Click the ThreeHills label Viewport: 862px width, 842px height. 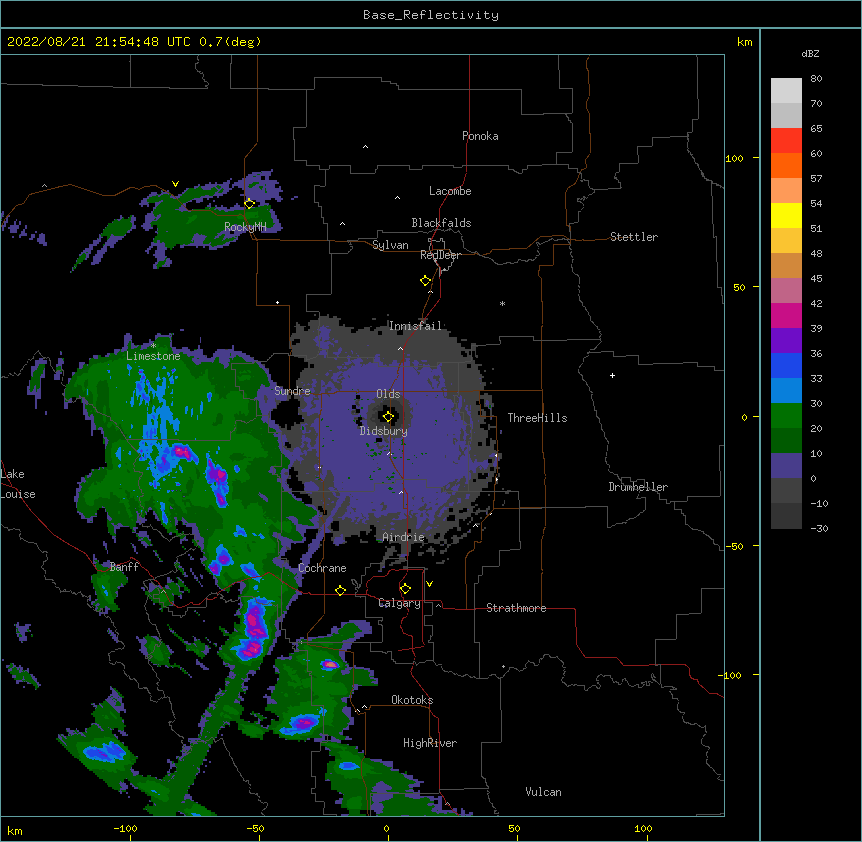537,418
